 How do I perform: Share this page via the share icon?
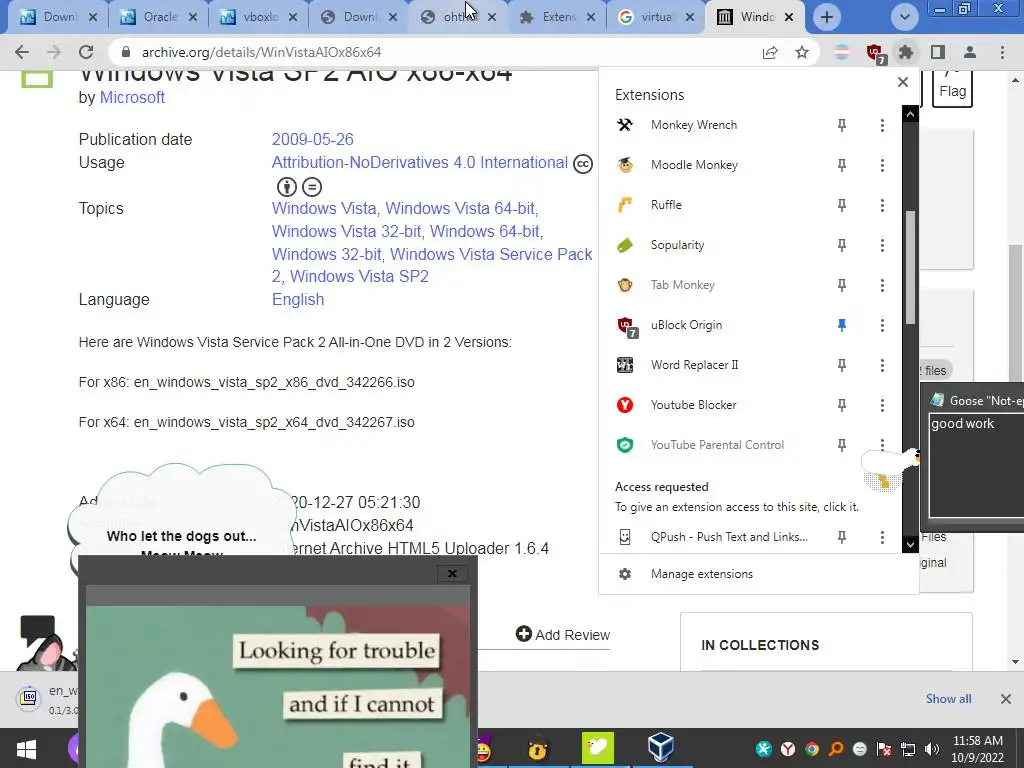click(771, 52)
